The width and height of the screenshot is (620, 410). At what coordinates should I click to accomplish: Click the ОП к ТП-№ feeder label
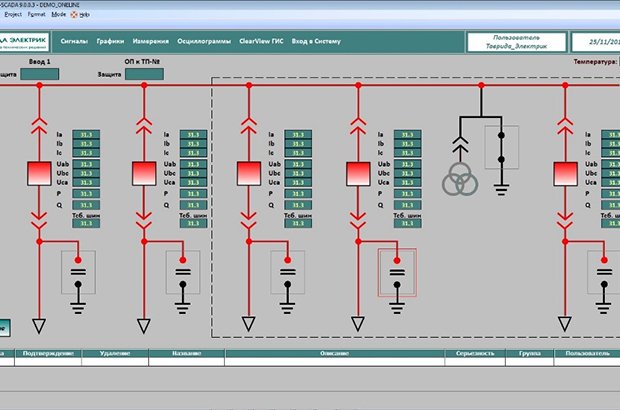pyautogui.click(x=142, y=62)
